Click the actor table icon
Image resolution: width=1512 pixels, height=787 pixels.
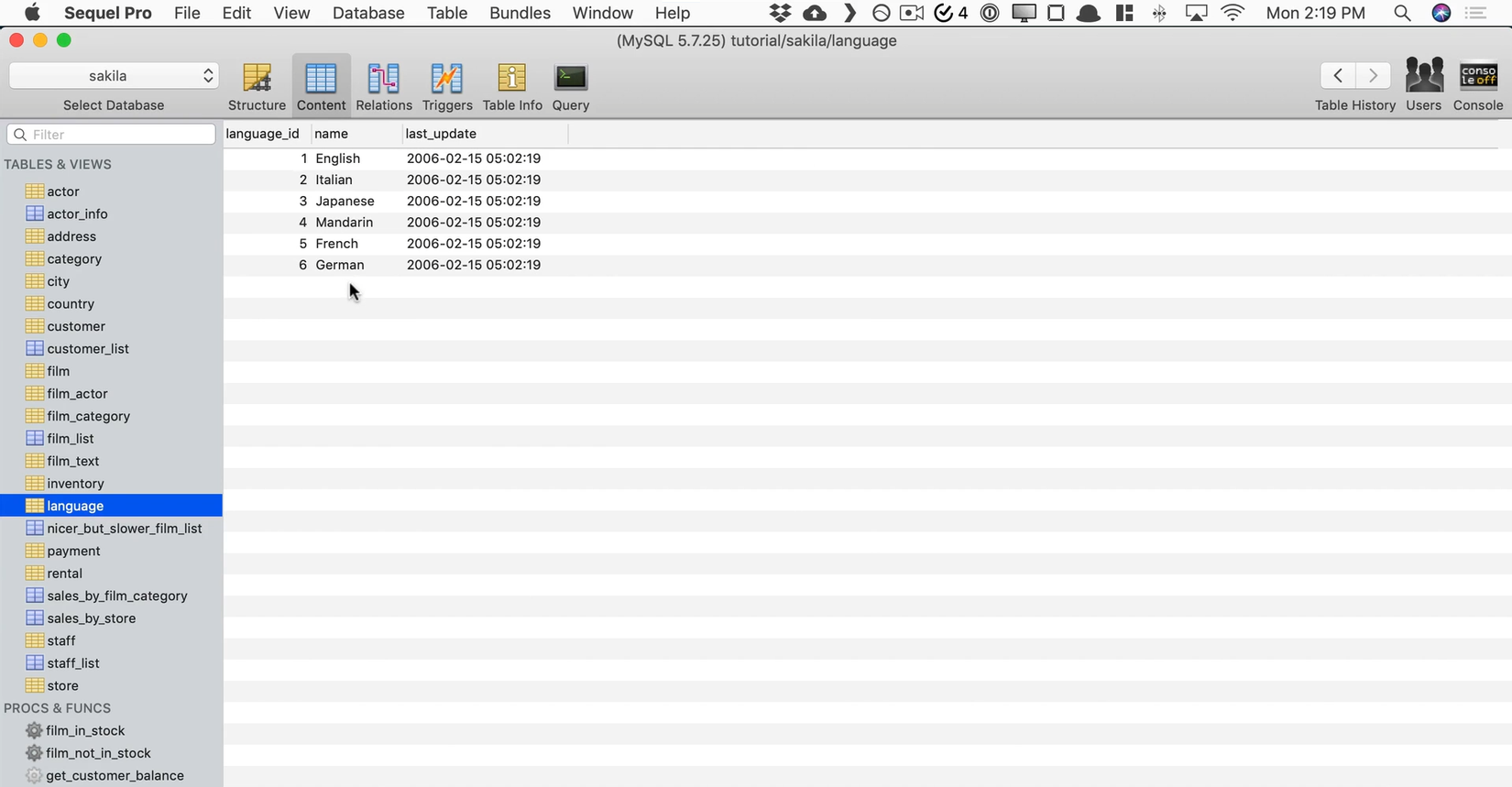point(35,191)
